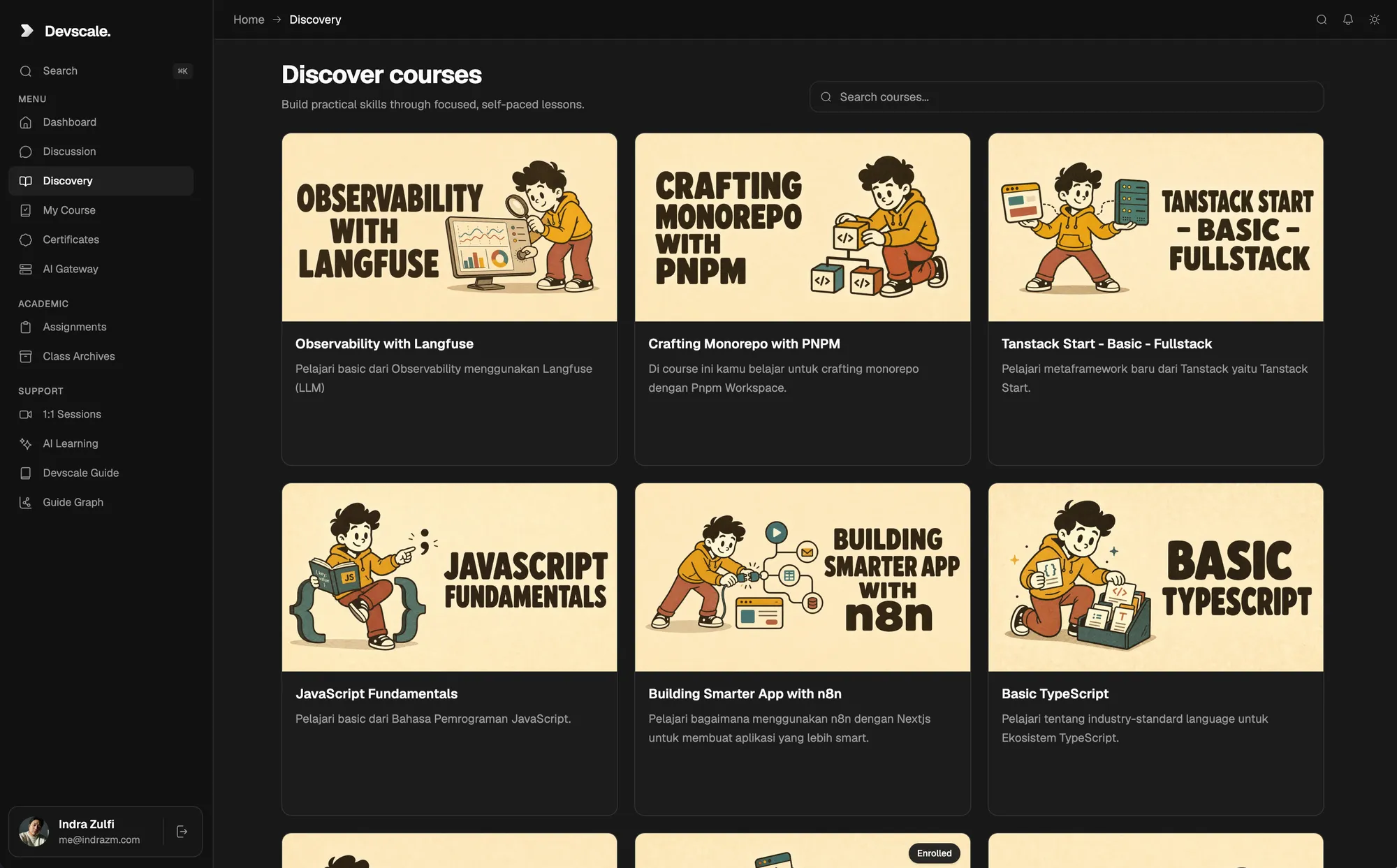Screen dimensions: 1397x868
Task: Open JavaScript Fundamentals course thumbnail
Action: [449, 578]
